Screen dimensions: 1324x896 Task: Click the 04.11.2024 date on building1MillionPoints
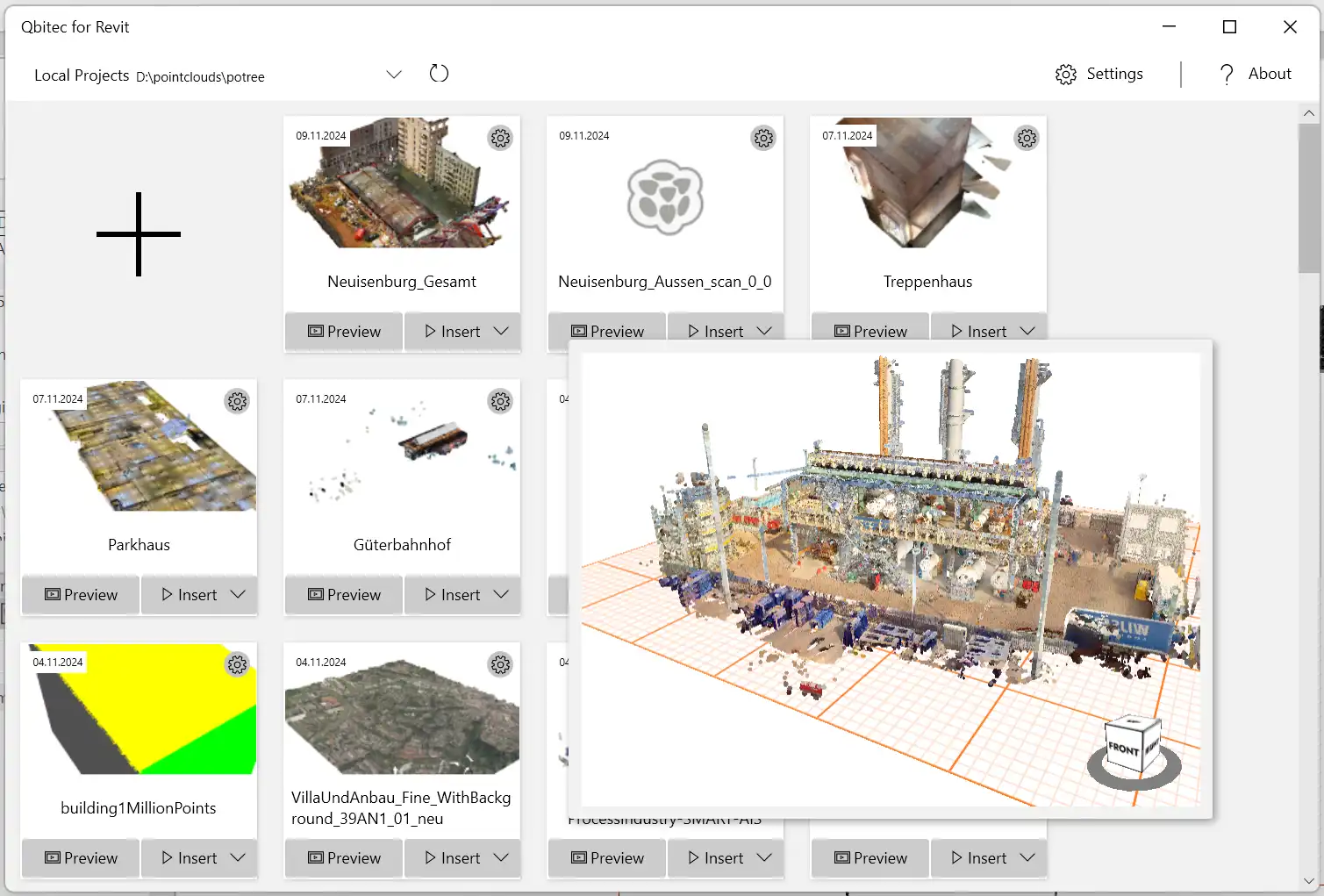coord(58,663)
